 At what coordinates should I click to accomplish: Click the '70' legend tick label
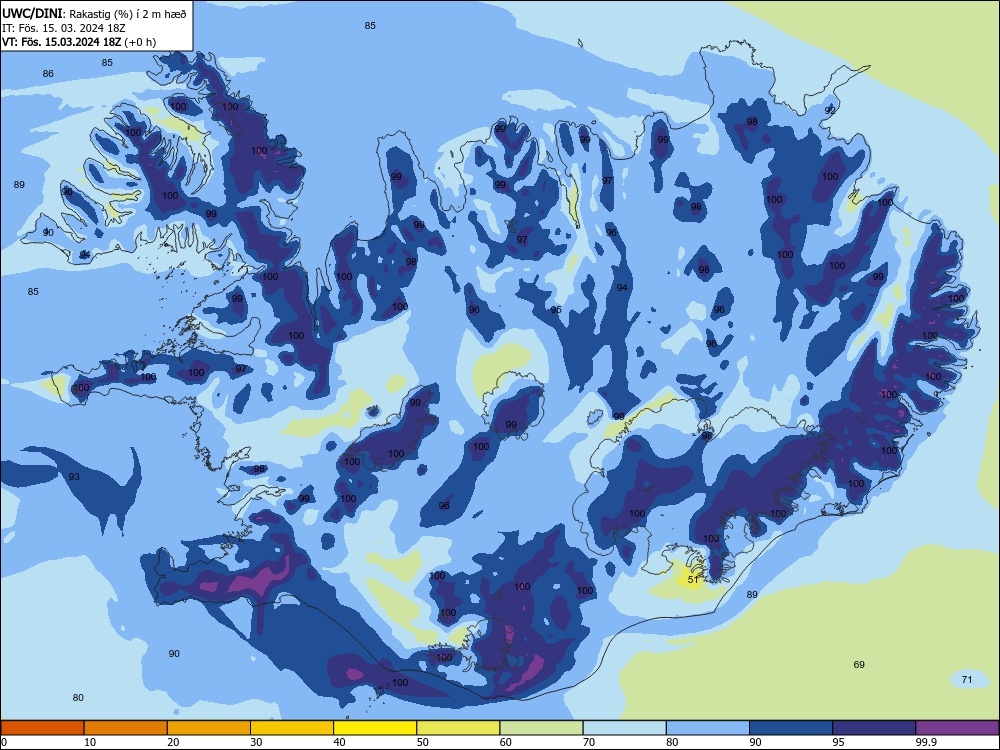click(x=589, y=742)
